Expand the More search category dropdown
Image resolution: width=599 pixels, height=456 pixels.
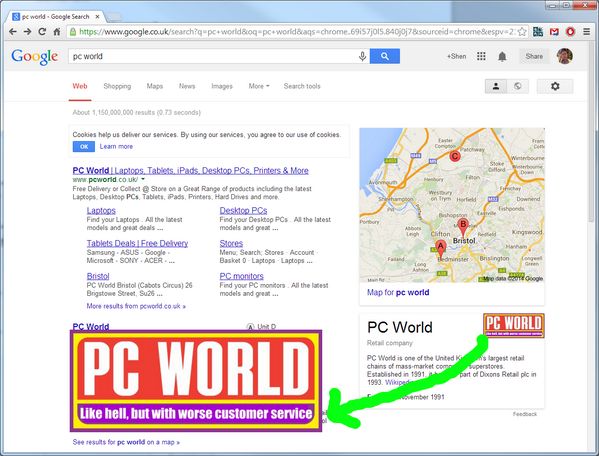coord(259,86)
